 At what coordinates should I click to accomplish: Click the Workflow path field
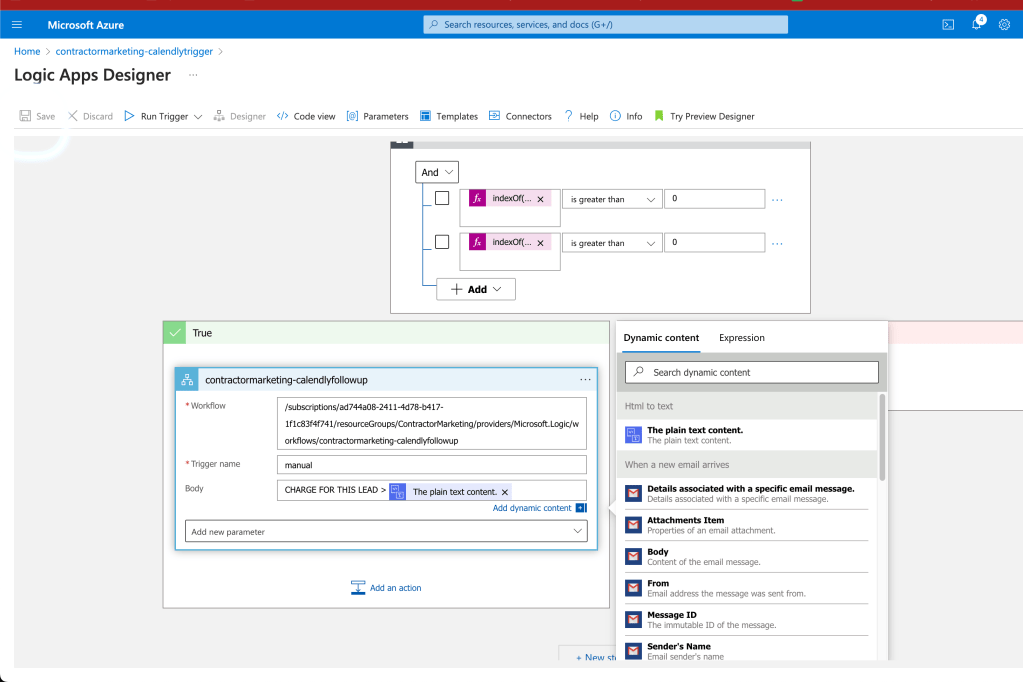click(x=431, y=424)
